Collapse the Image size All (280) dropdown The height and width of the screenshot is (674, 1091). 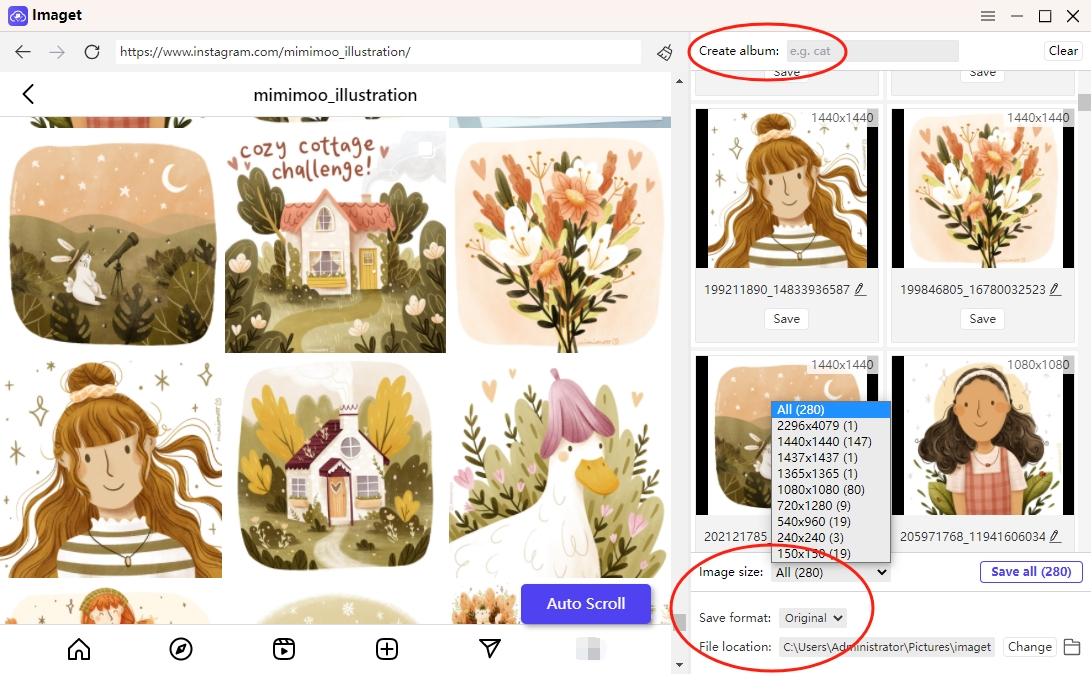click(831, 572)
